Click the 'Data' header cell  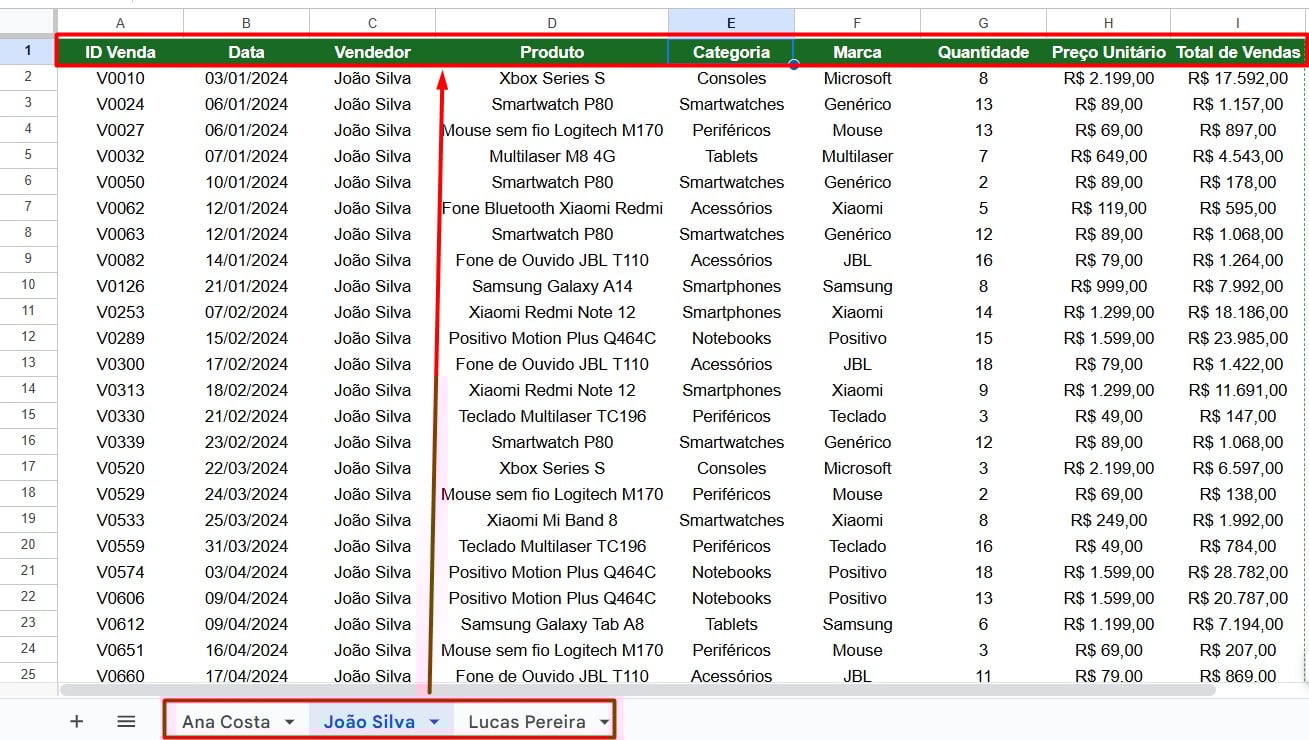(x=247, y=52)
